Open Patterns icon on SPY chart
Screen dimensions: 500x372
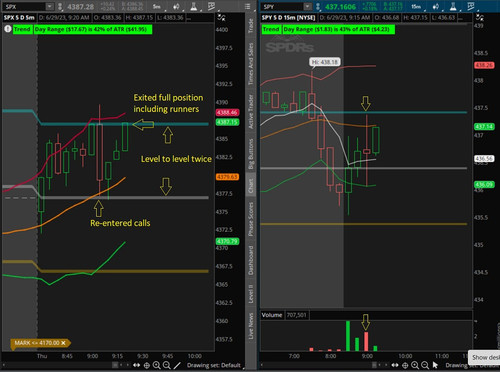pyautogui.click(x=471, y=6)
